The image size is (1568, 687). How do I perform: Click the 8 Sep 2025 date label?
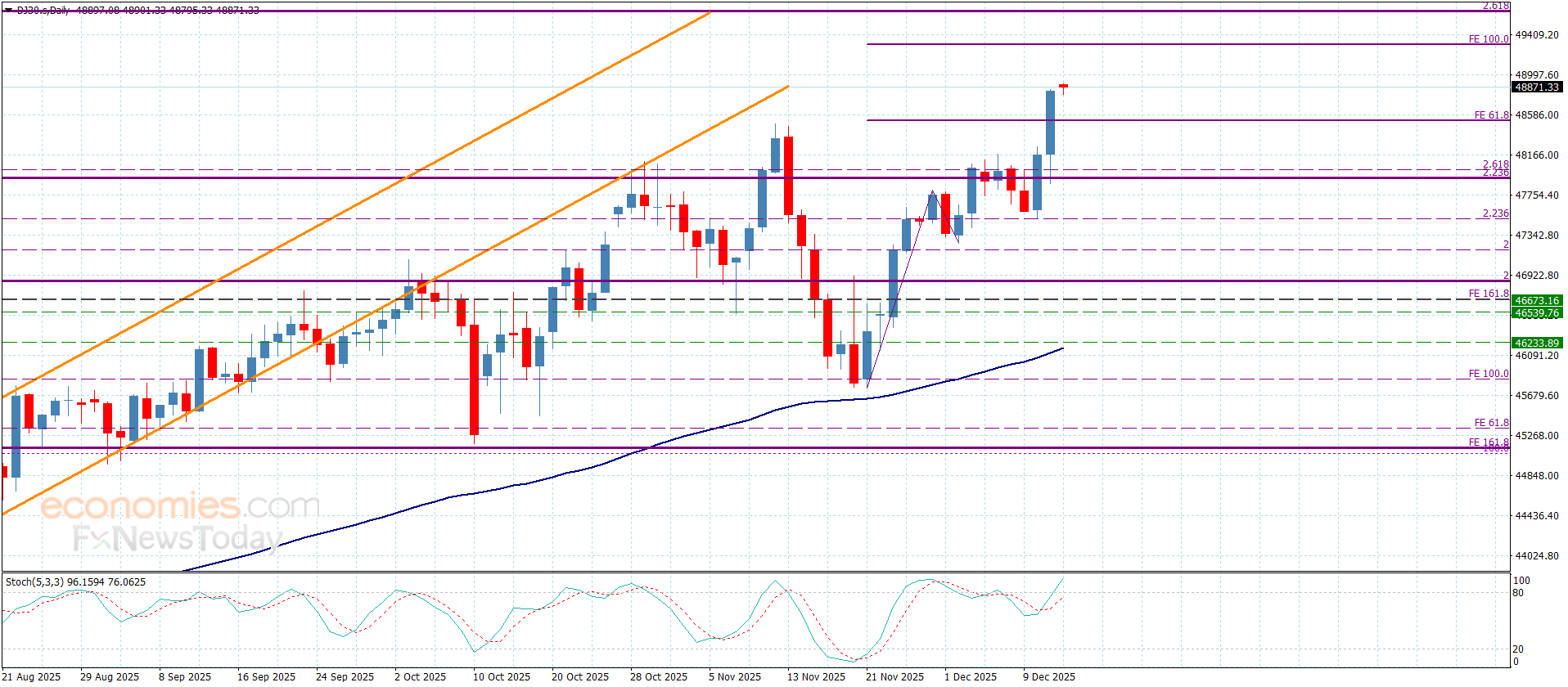coord(185,676)
